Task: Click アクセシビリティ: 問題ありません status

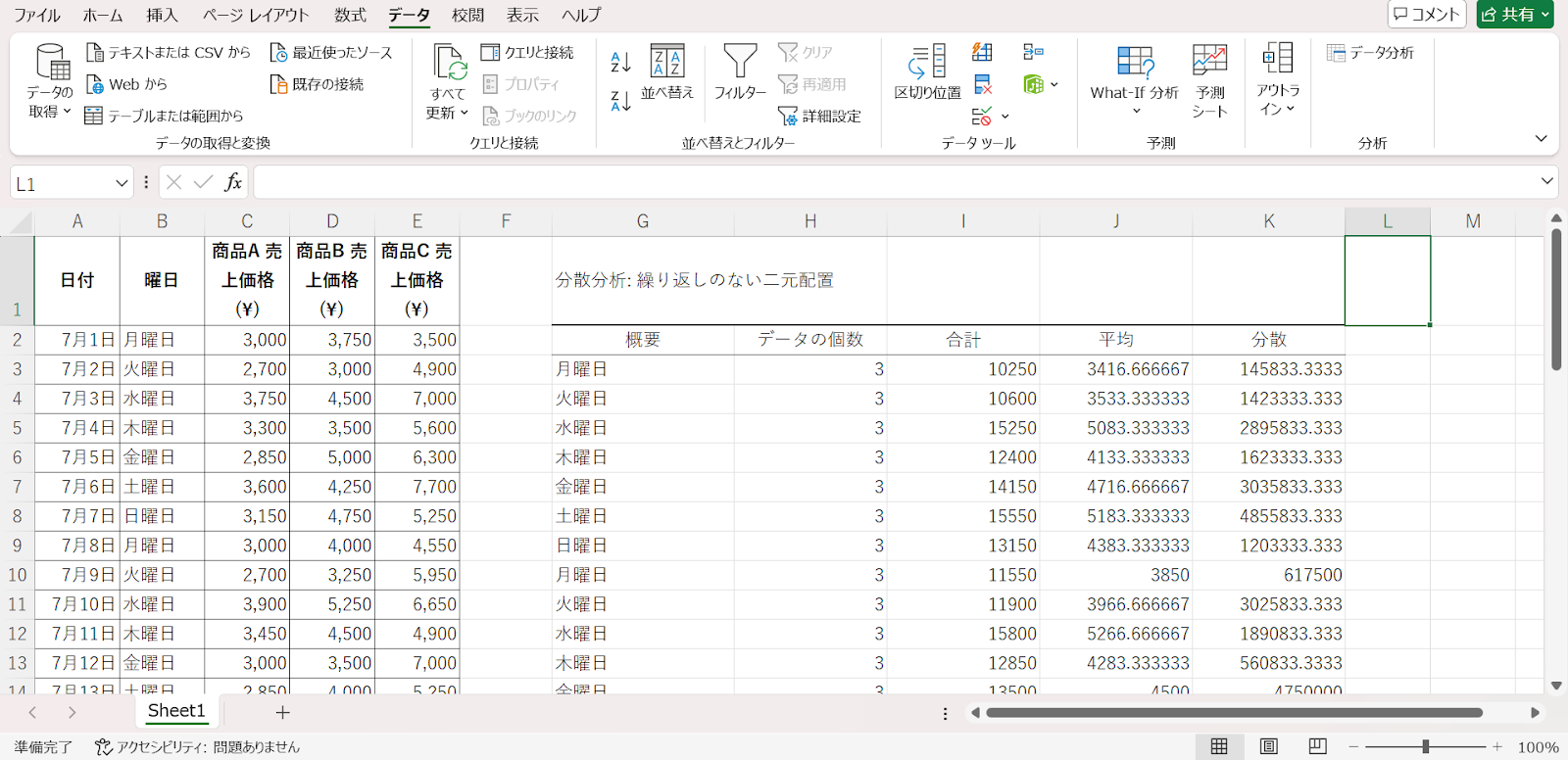Action: 197,746
